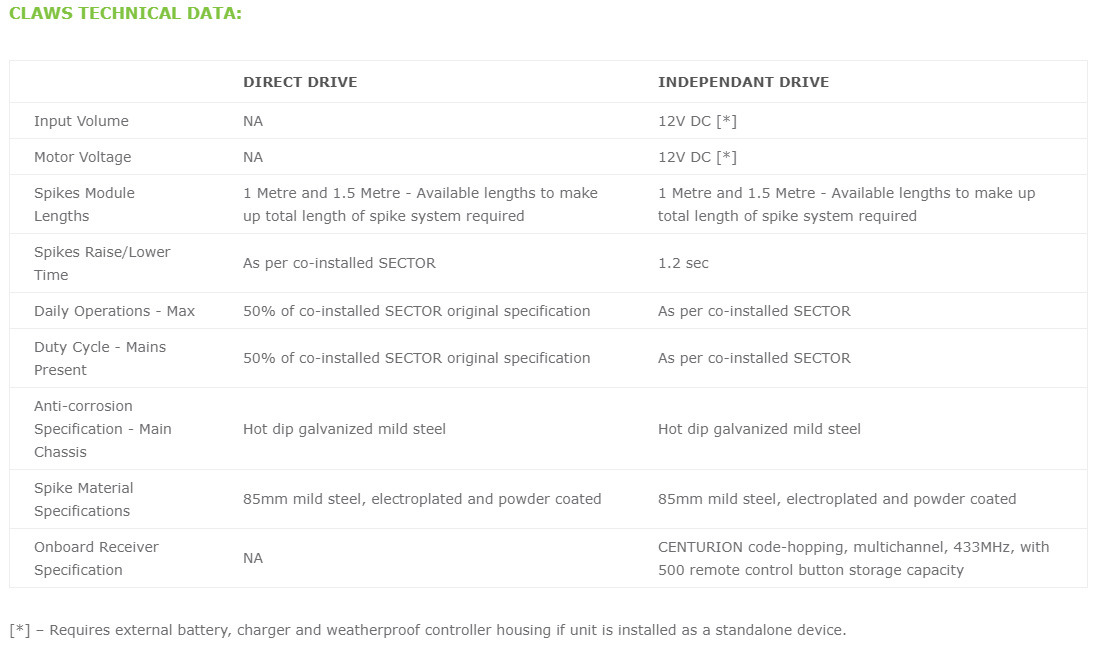The height and width of the screenshot is (654, 1102).
Task: Click the Motor Voltage 12V DC [*] cell
Action: (x=697, y=157)
